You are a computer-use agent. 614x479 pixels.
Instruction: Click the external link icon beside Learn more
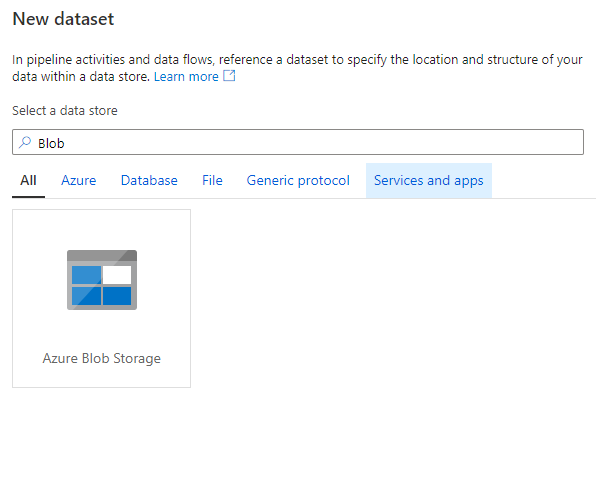click(229, 76)
